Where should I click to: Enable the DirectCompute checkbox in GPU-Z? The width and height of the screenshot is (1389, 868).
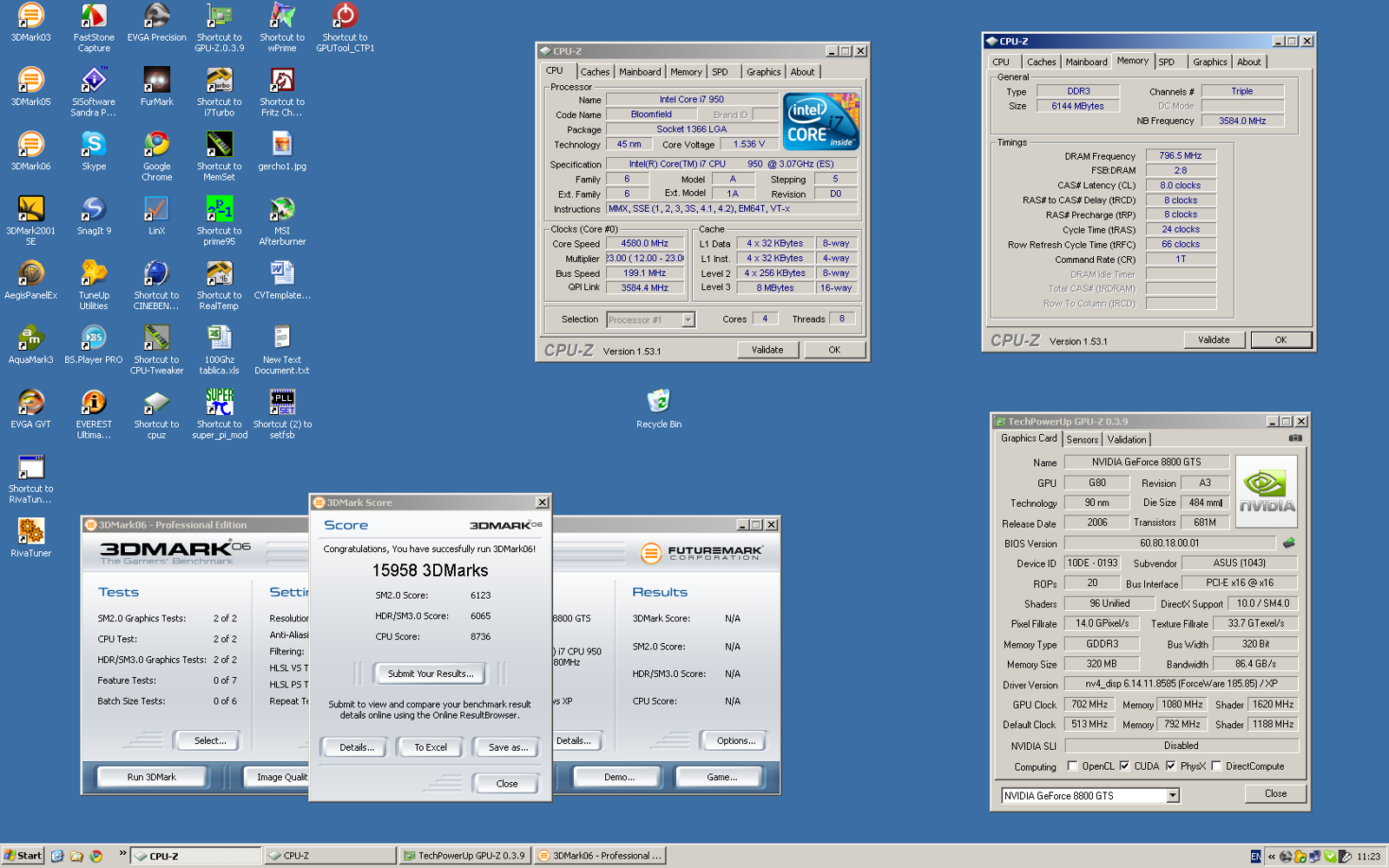1216,766
